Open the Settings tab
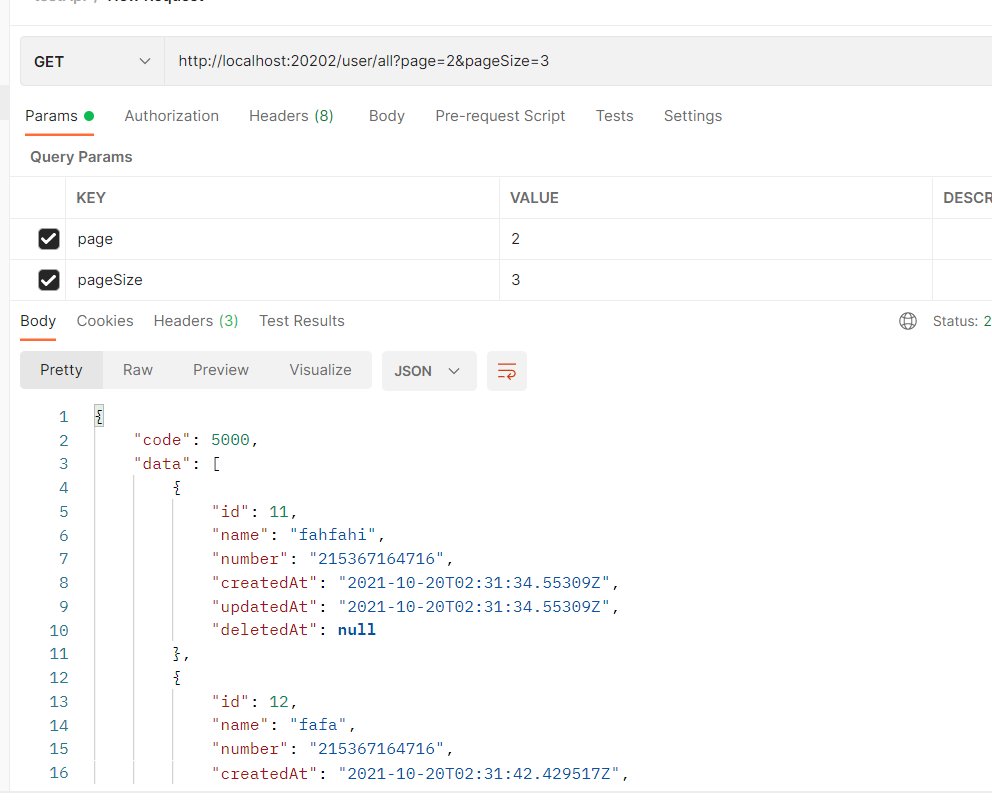992x800 pixels. click(693, 116)
